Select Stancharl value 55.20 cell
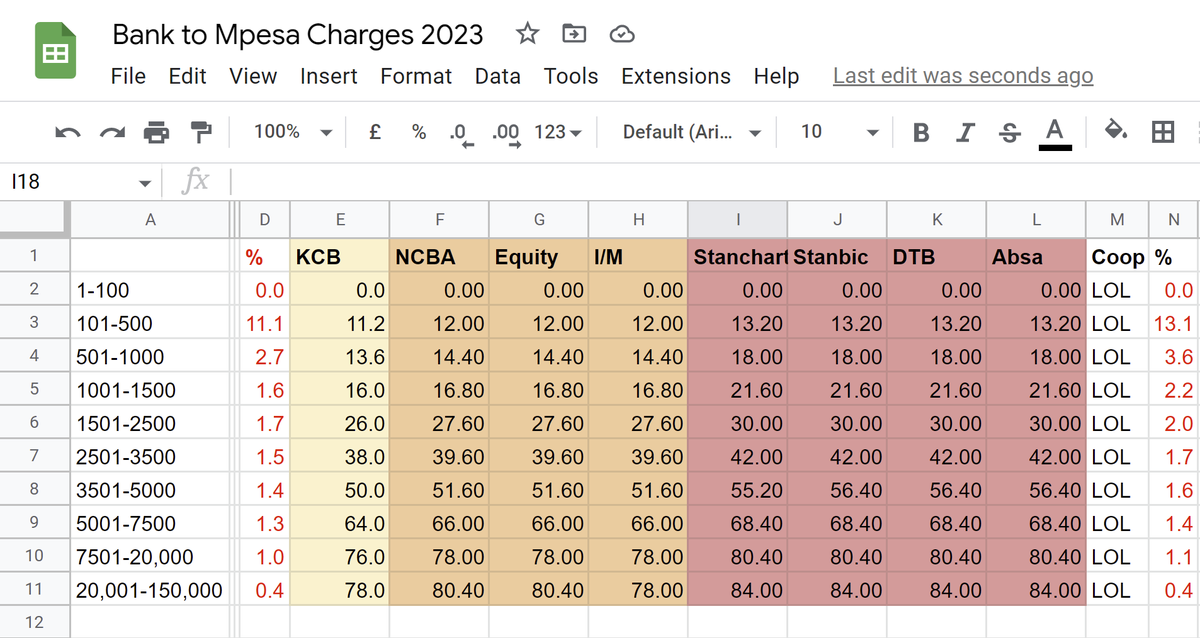The width and height of the screenshot is (1200, 638). click(x=738, y=490)
